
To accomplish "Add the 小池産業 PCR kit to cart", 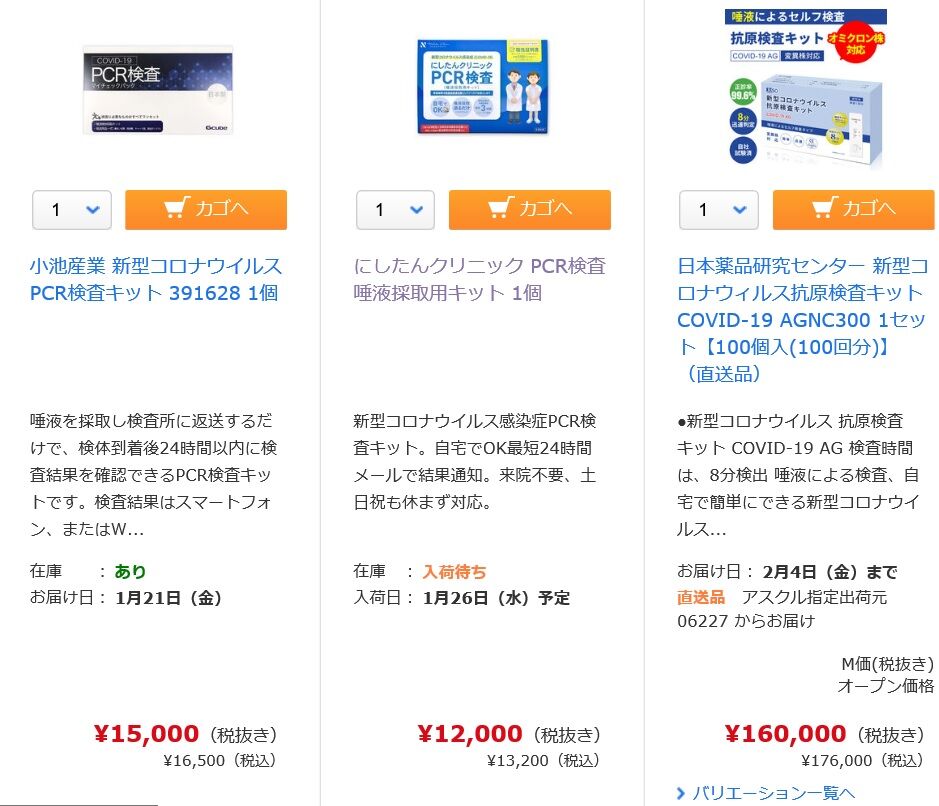I will [x=205, y=210].
